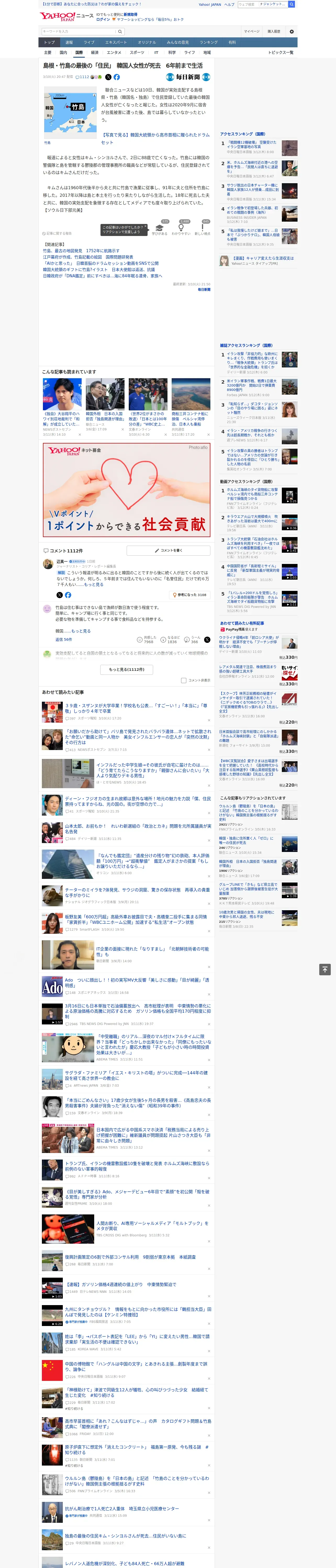Open video ranking item ホルムズ海峡のタイ貨物船に攻撃
This screenshot has height=1568, width=336.
coord(252,494)
